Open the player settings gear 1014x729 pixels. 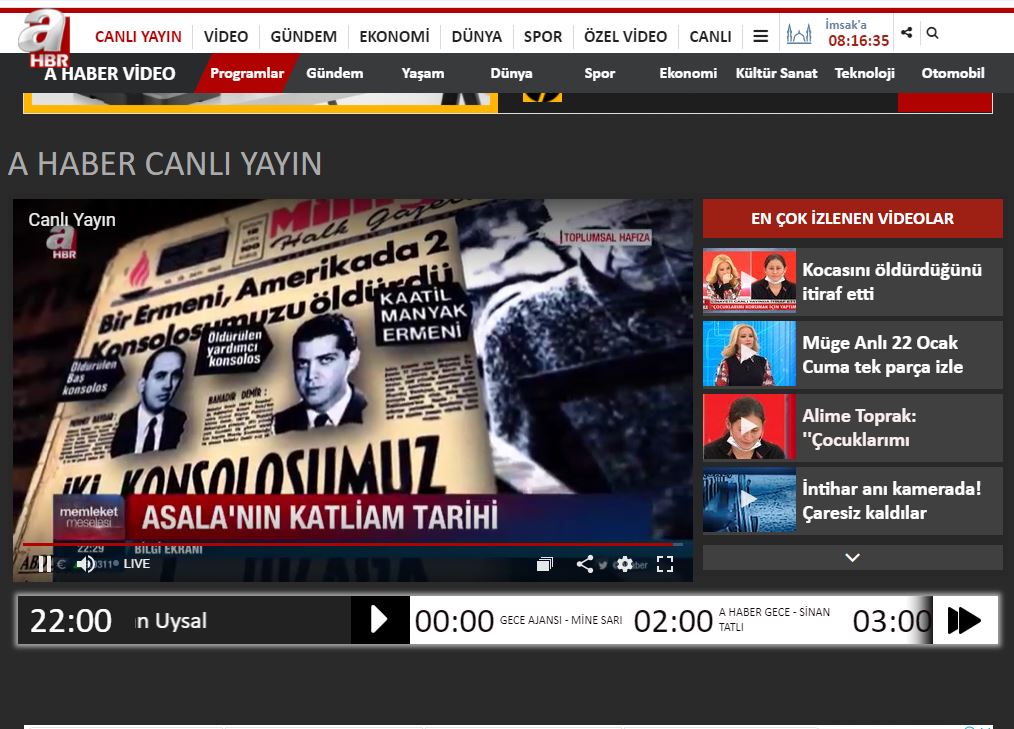625,564
